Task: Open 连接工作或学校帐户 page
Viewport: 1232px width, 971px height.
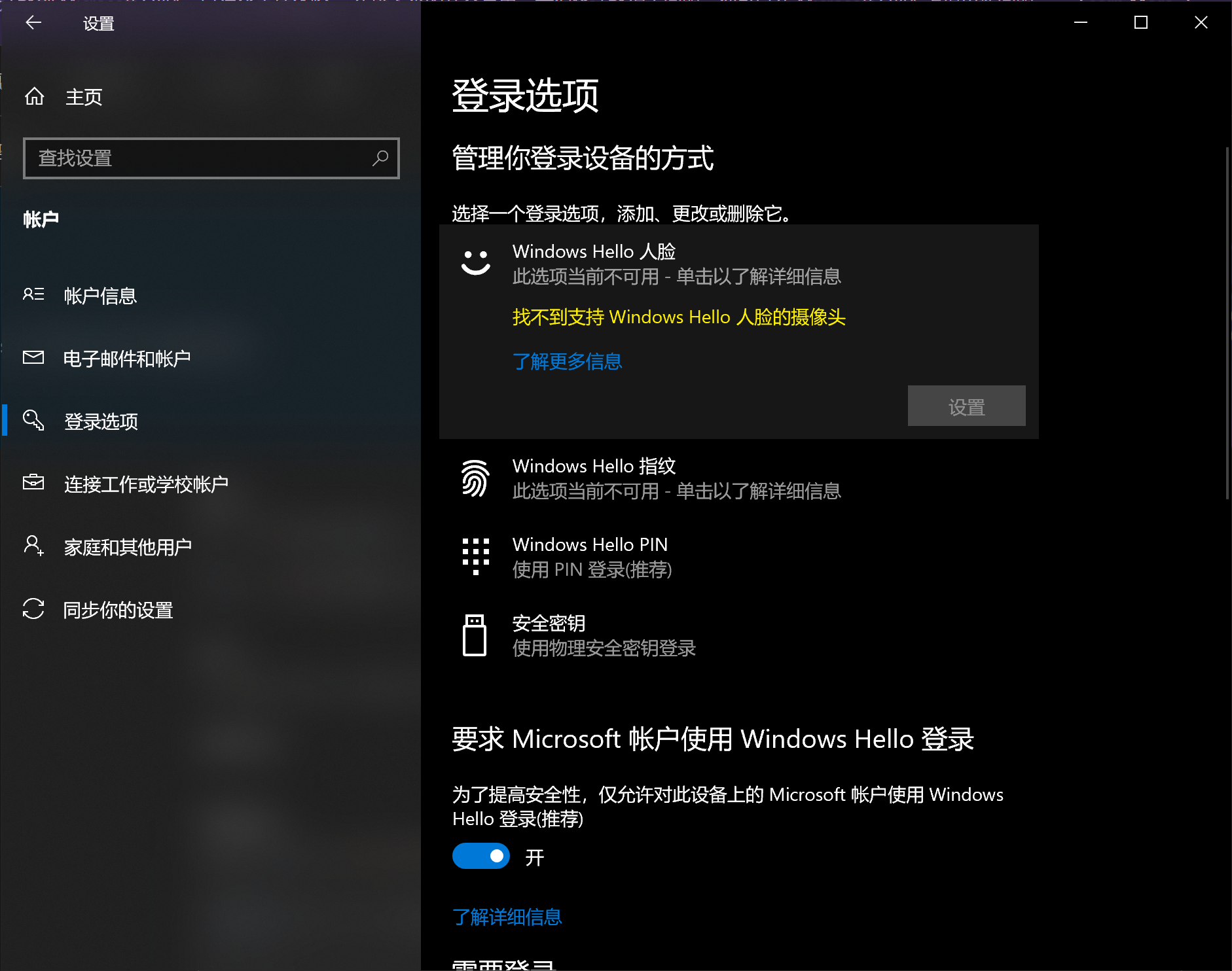Action: 210,484
